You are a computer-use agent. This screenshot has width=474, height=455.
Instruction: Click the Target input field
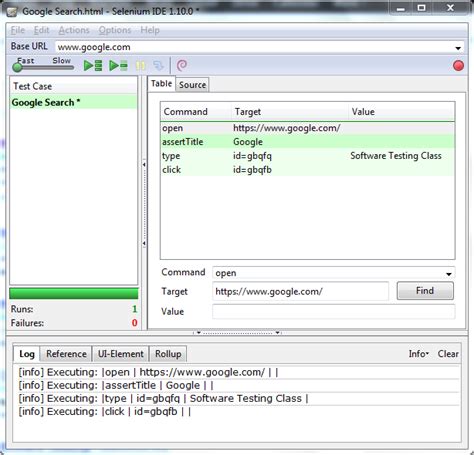click(300, 292)
